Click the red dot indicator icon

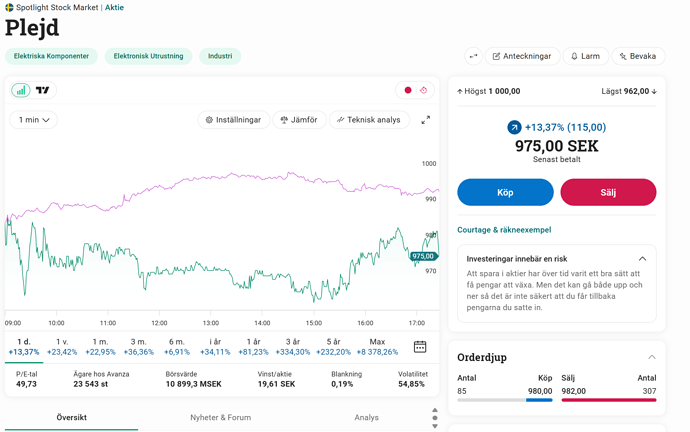click(408, 90)
